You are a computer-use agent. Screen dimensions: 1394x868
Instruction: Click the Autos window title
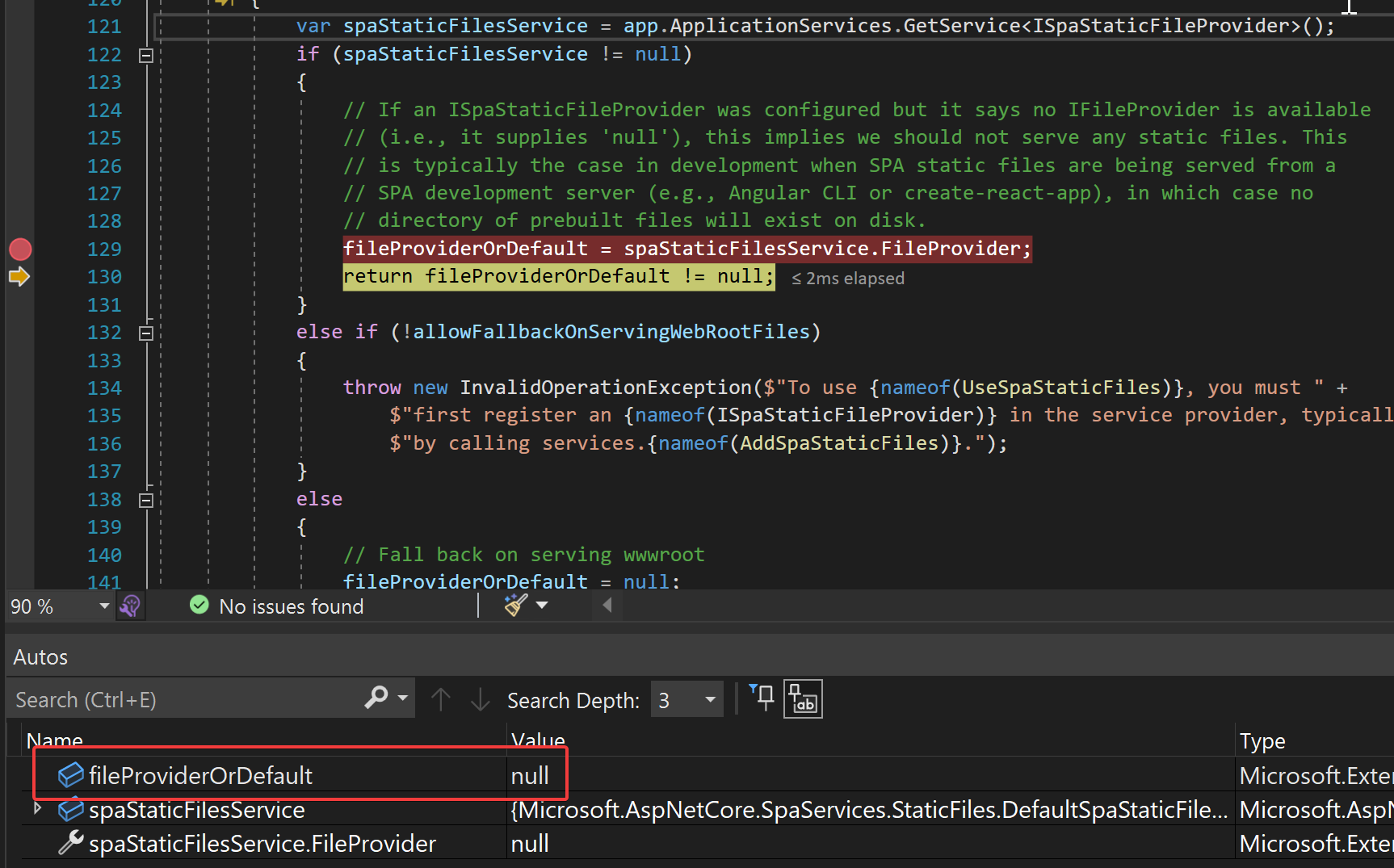(x=40, y=657)
